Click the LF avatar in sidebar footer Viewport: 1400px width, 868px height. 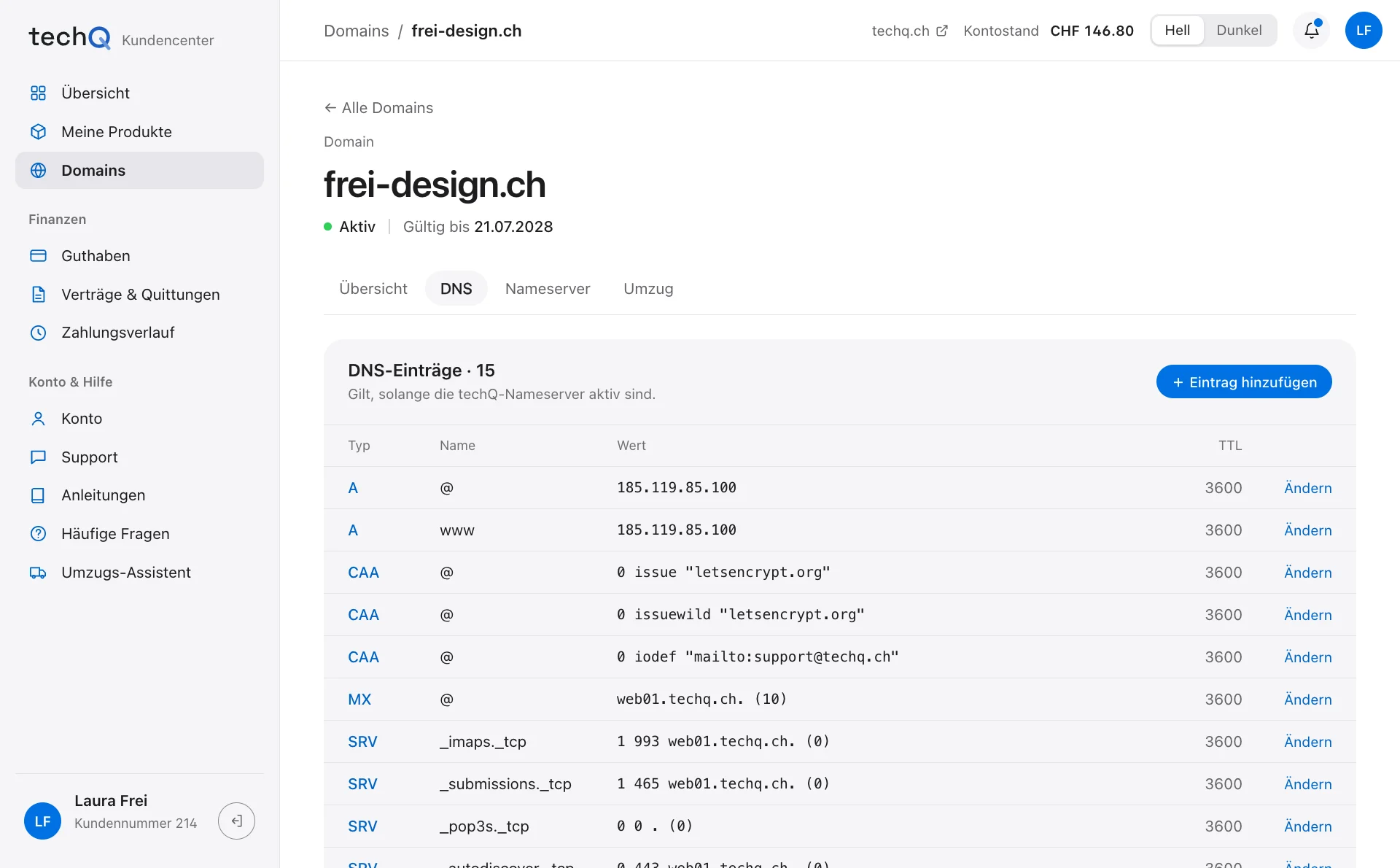(x=42, y=821)
